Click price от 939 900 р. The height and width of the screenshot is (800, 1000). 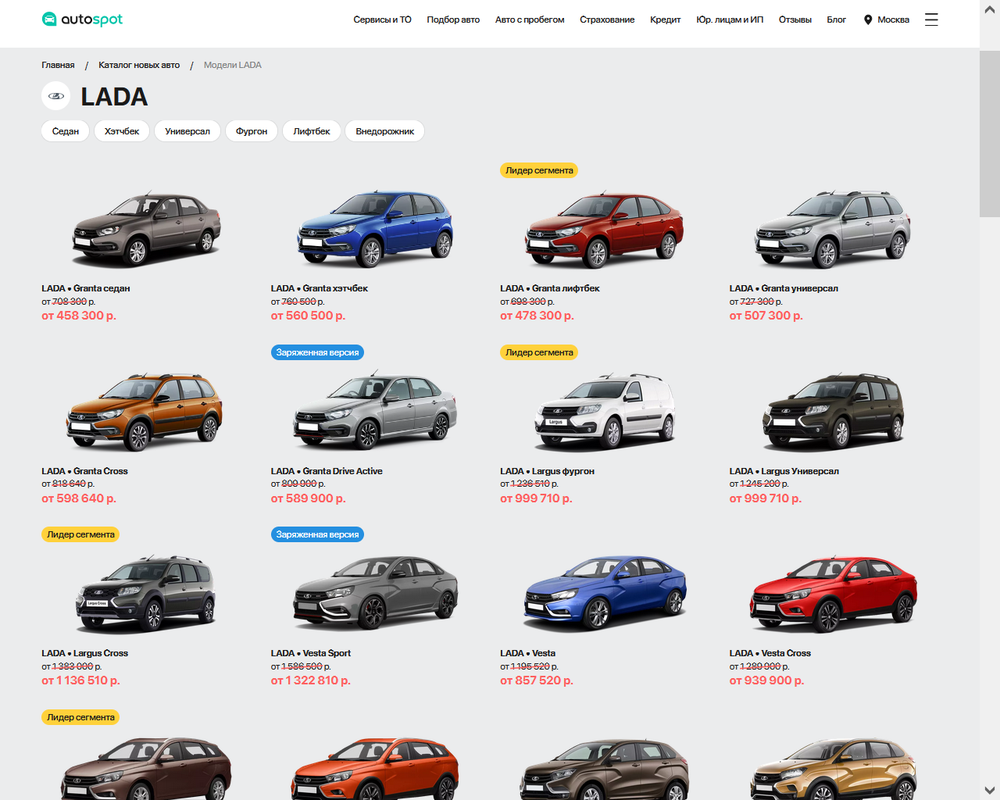[x=767, y=681]
